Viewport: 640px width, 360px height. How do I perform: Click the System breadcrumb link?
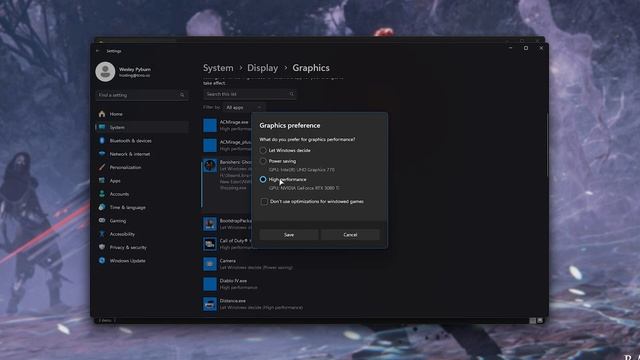coord(218,68)
